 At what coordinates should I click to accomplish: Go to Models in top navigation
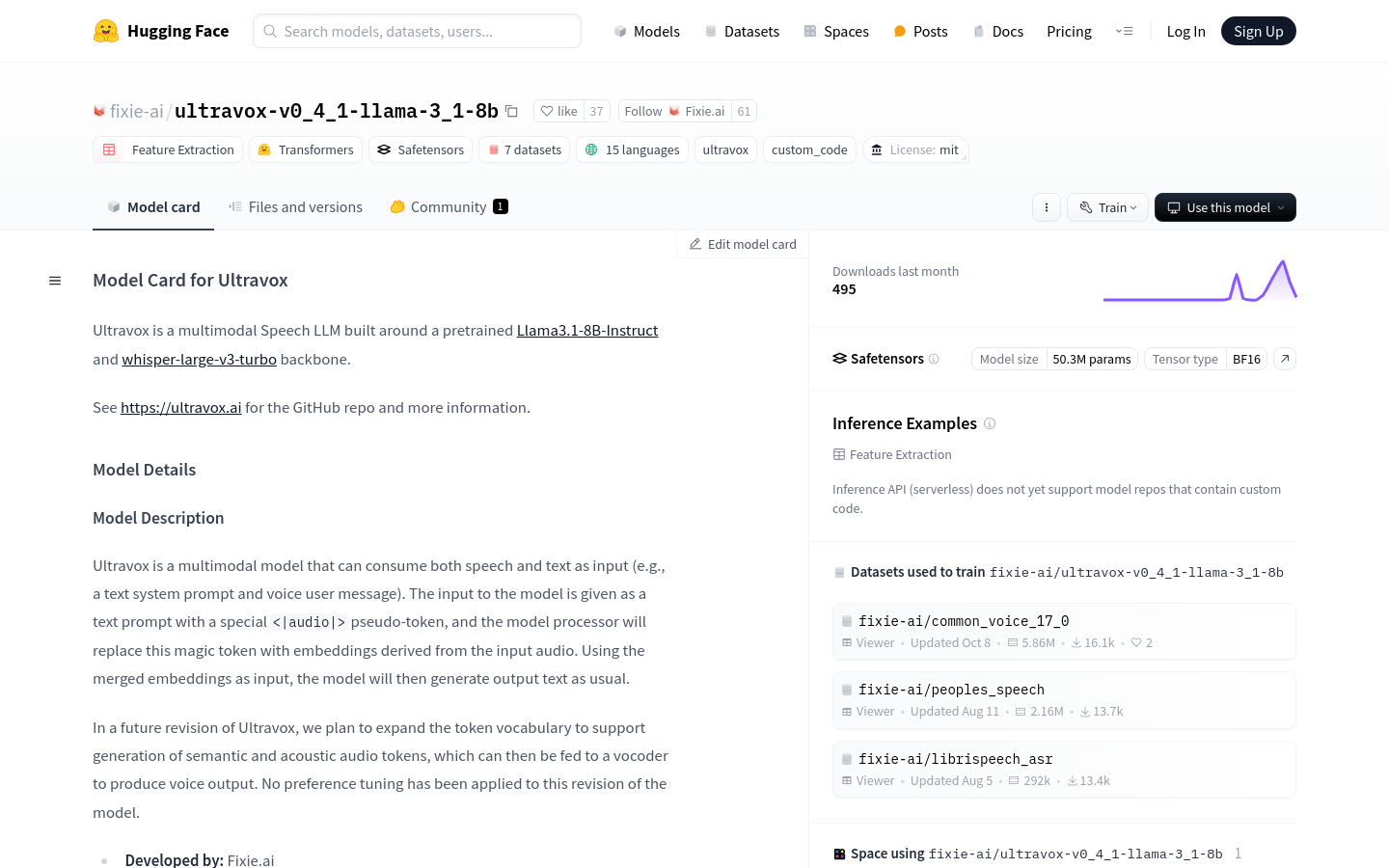647,31
